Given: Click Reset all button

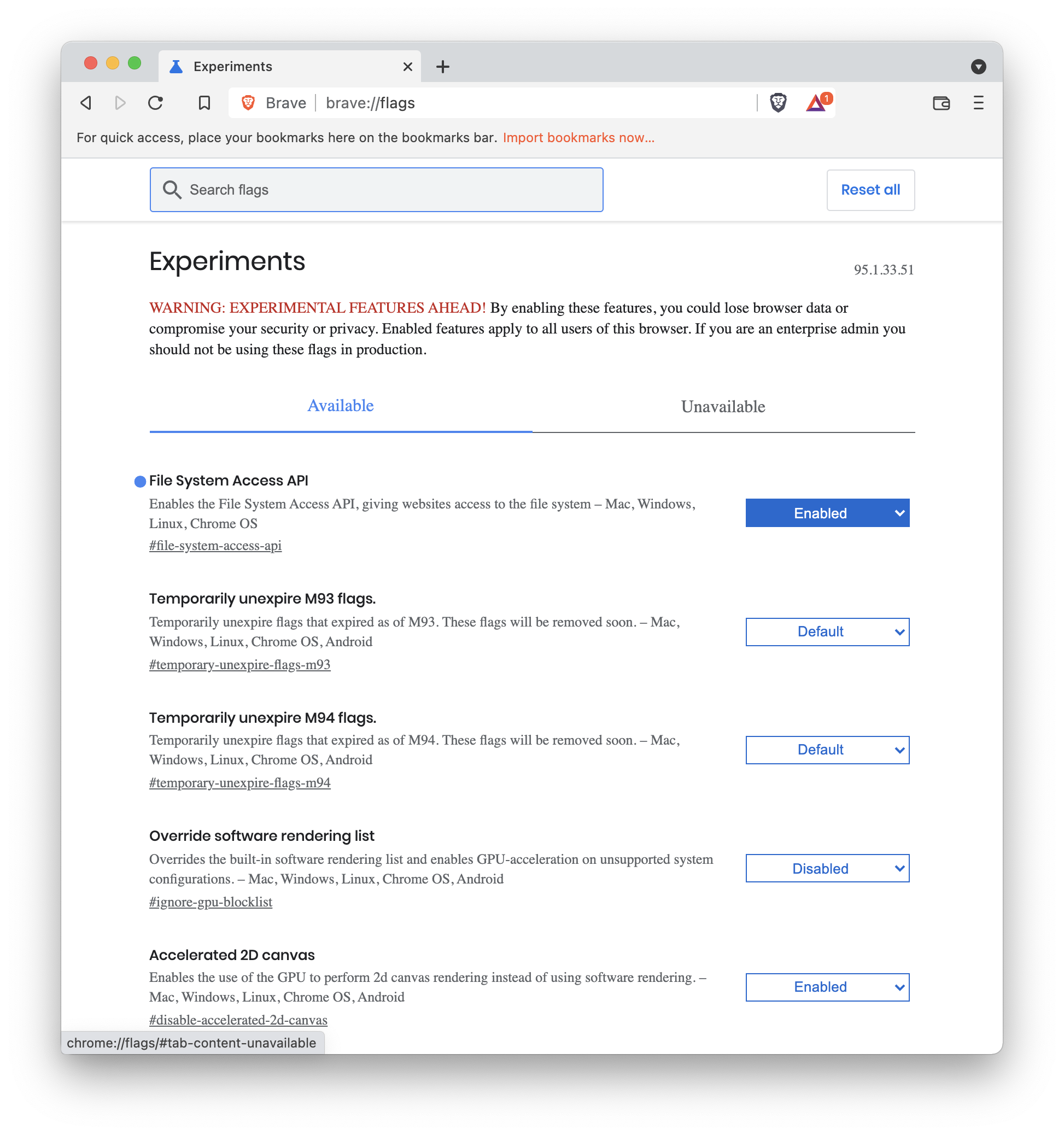Looking at the screenshot, I should [x=870, y=189].
